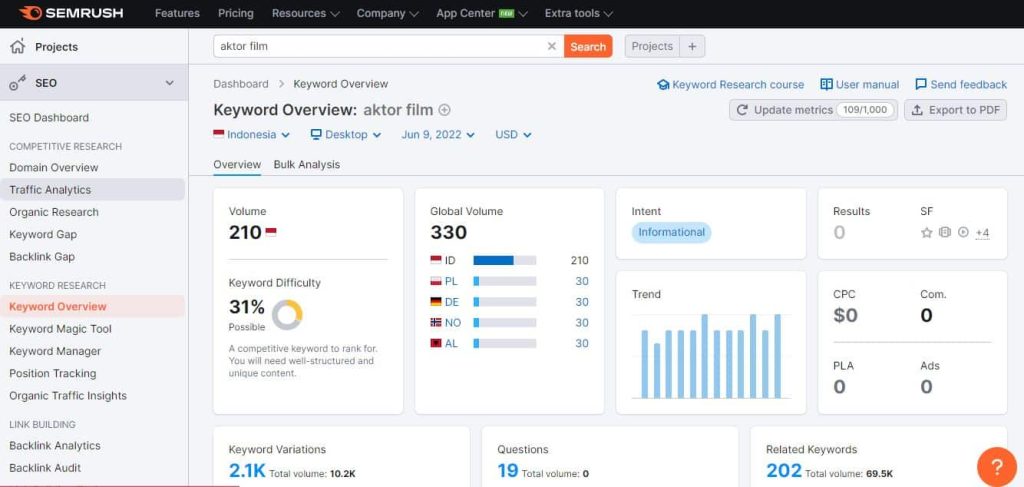Open Position Tracking in sidebar
Viewport: 1024px width, 487px height.
pos(53,373)
